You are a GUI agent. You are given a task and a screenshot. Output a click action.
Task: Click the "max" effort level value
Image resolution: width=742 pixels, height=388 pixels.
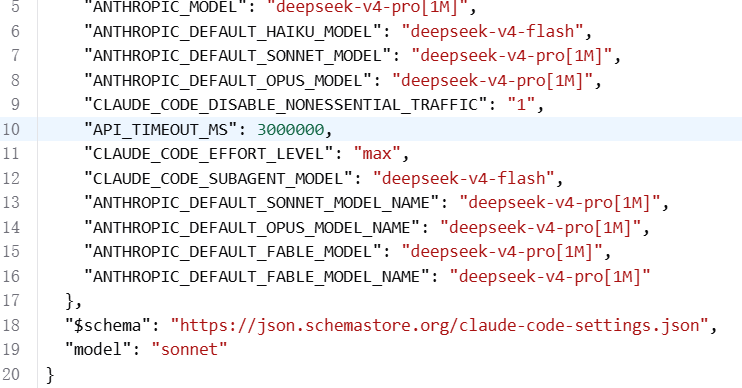pyautogui.click(x=377, y=154)
